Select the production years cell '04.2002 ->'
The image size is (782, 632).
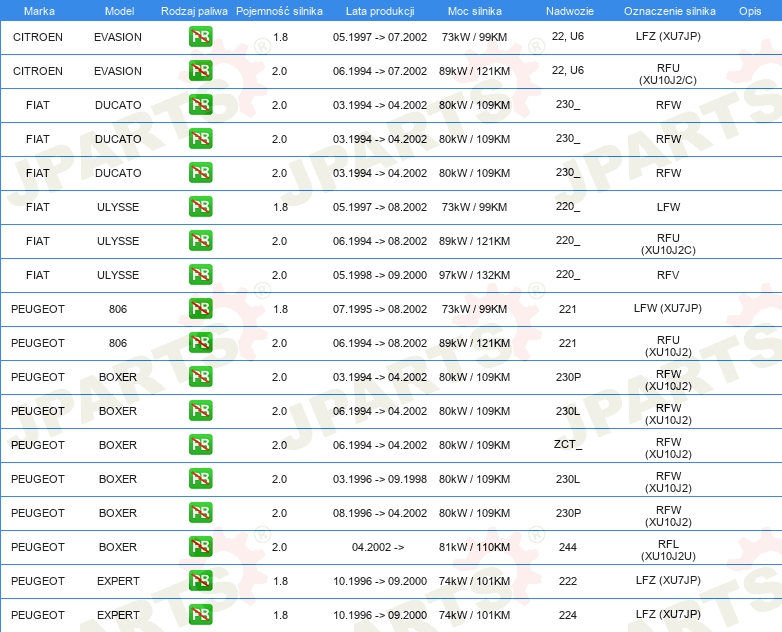378,547
